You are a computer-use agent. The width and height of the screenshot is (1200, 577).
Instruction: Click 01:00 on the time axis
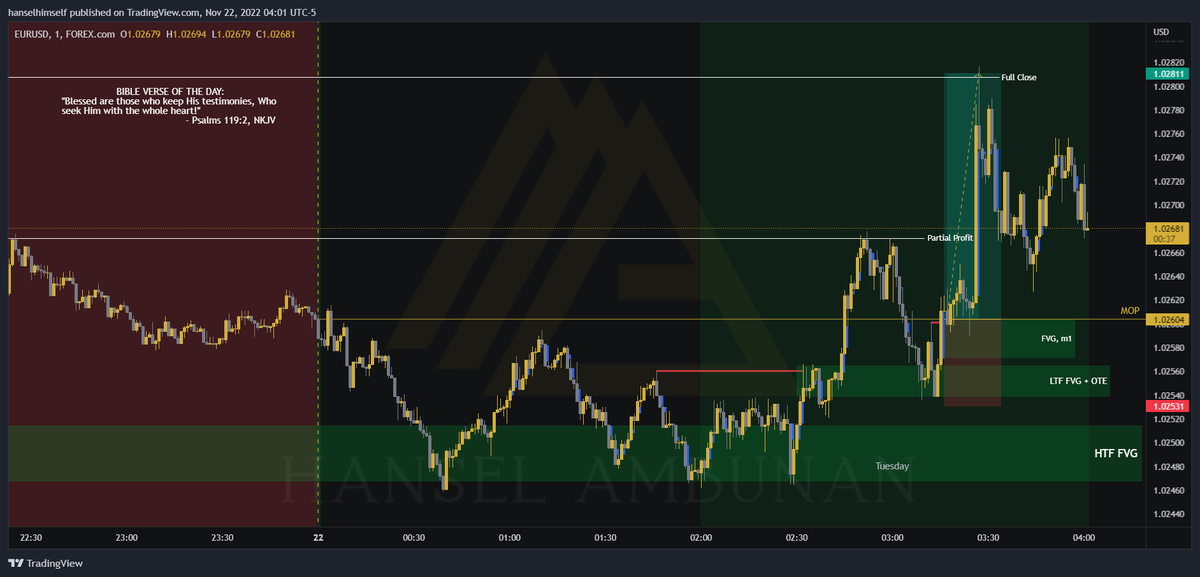click(x=509, y=537)
